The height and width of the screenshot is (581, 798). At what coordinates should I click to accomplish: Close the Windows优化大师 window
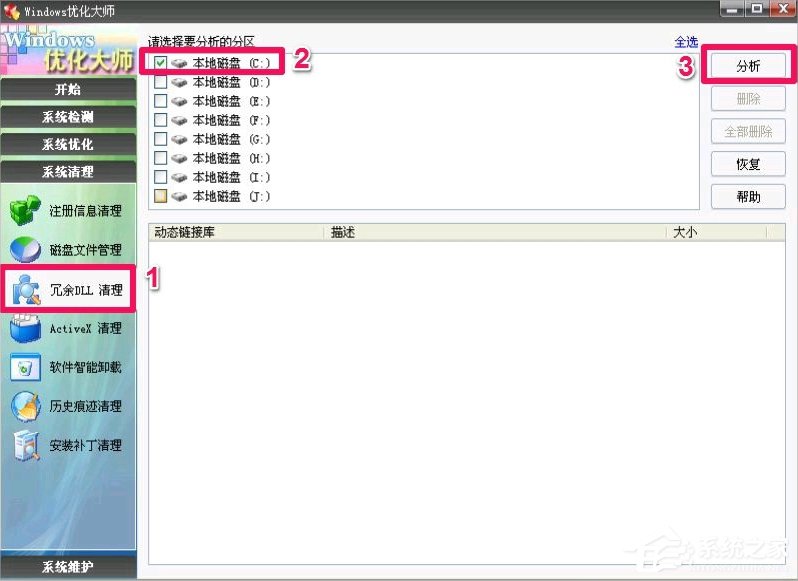tap(782, 9)
